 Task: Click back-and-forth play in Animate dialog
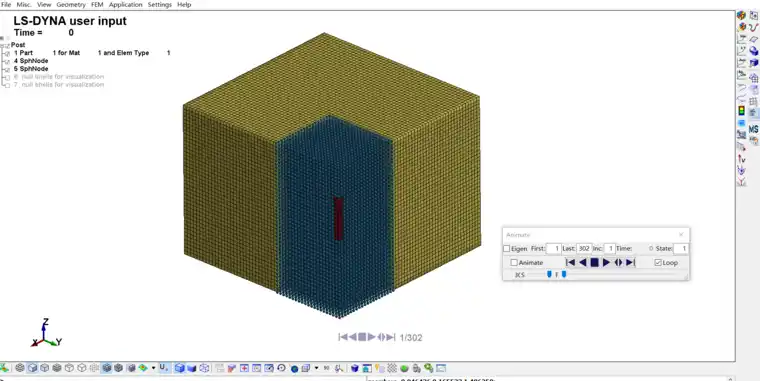[x=618, y=263]
